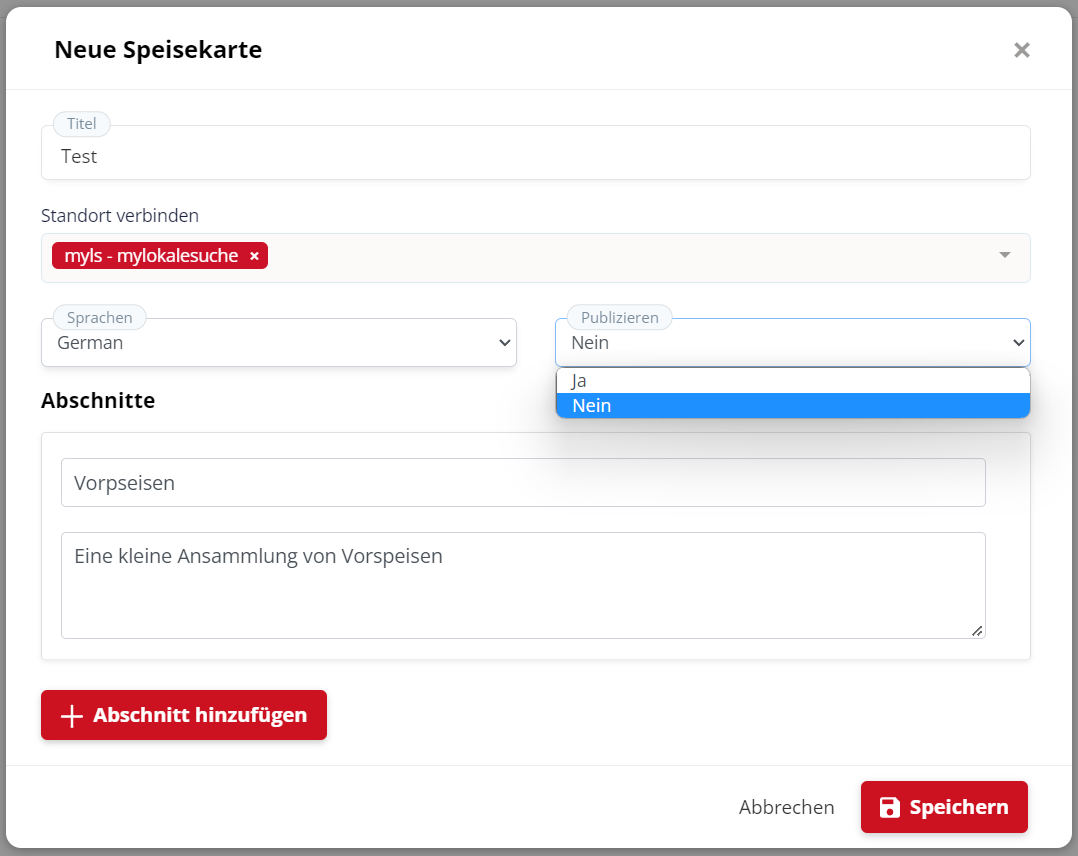
Task: Focus the 'Vorpseisen' section name field
Action: tap(522, 483)
